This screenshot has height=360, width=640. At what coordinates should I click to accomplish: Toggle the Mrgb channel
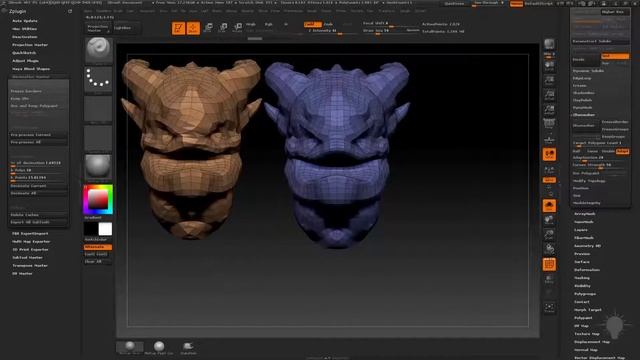coord(251,24)
